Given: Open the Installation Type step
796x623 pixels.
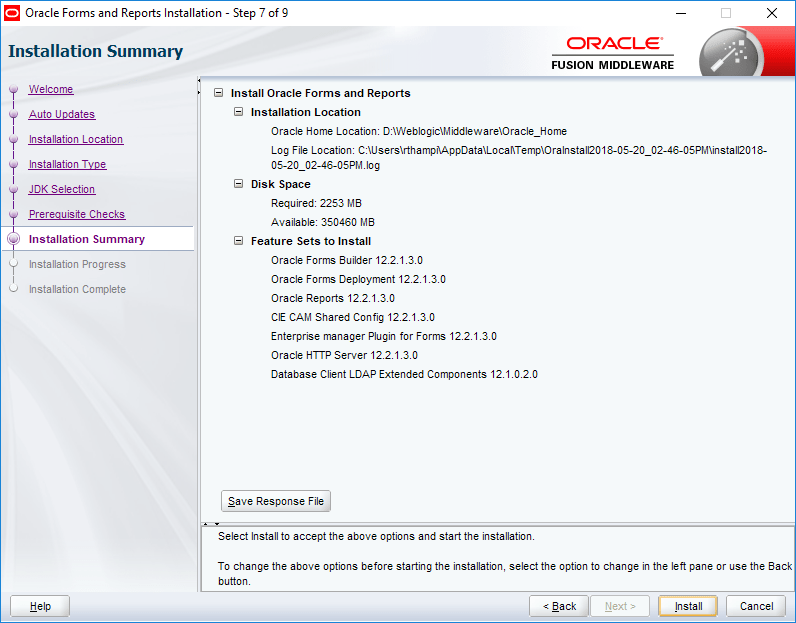Looking at the screenshot, I should (x=68, y=164).
